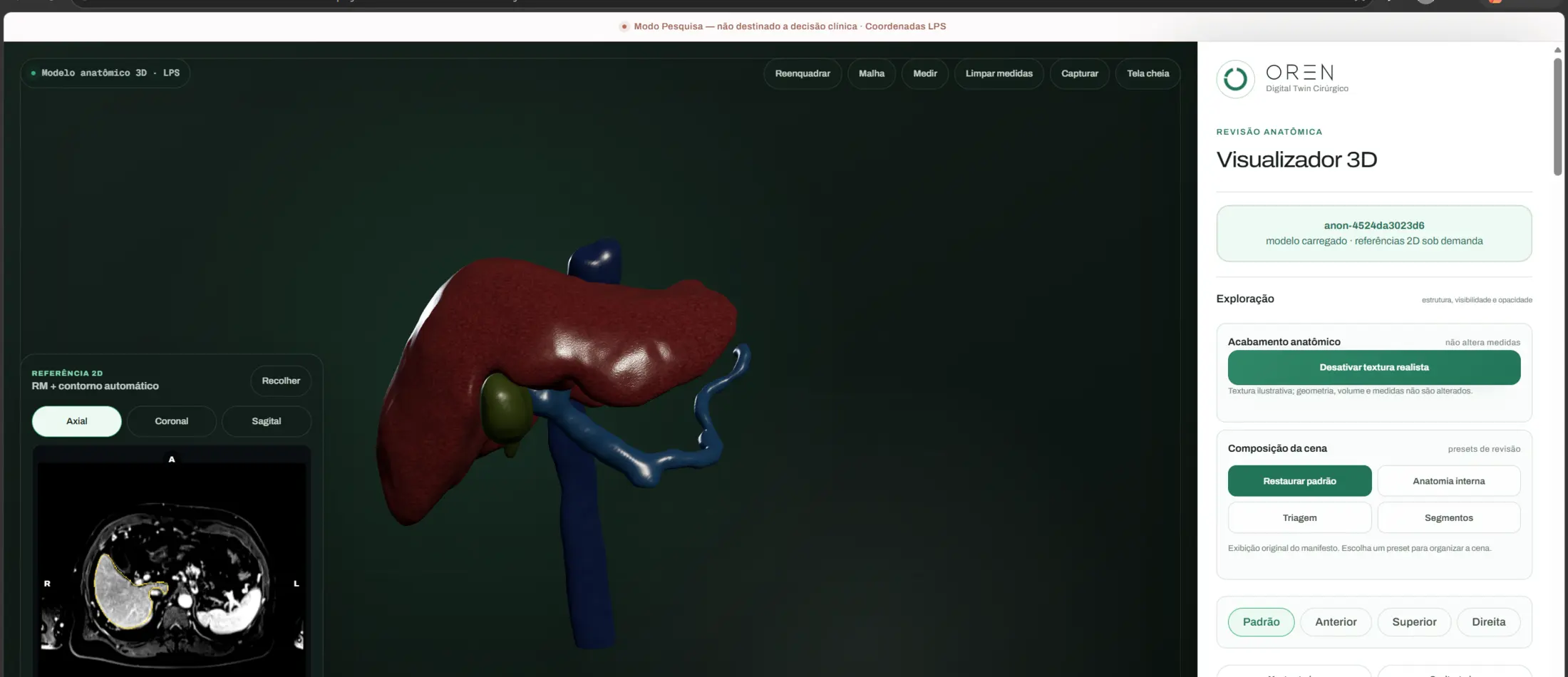Click the Digital Twin Cirúrgico subtitle
The image size is (1568, 677).
(x=1306, y=89)
